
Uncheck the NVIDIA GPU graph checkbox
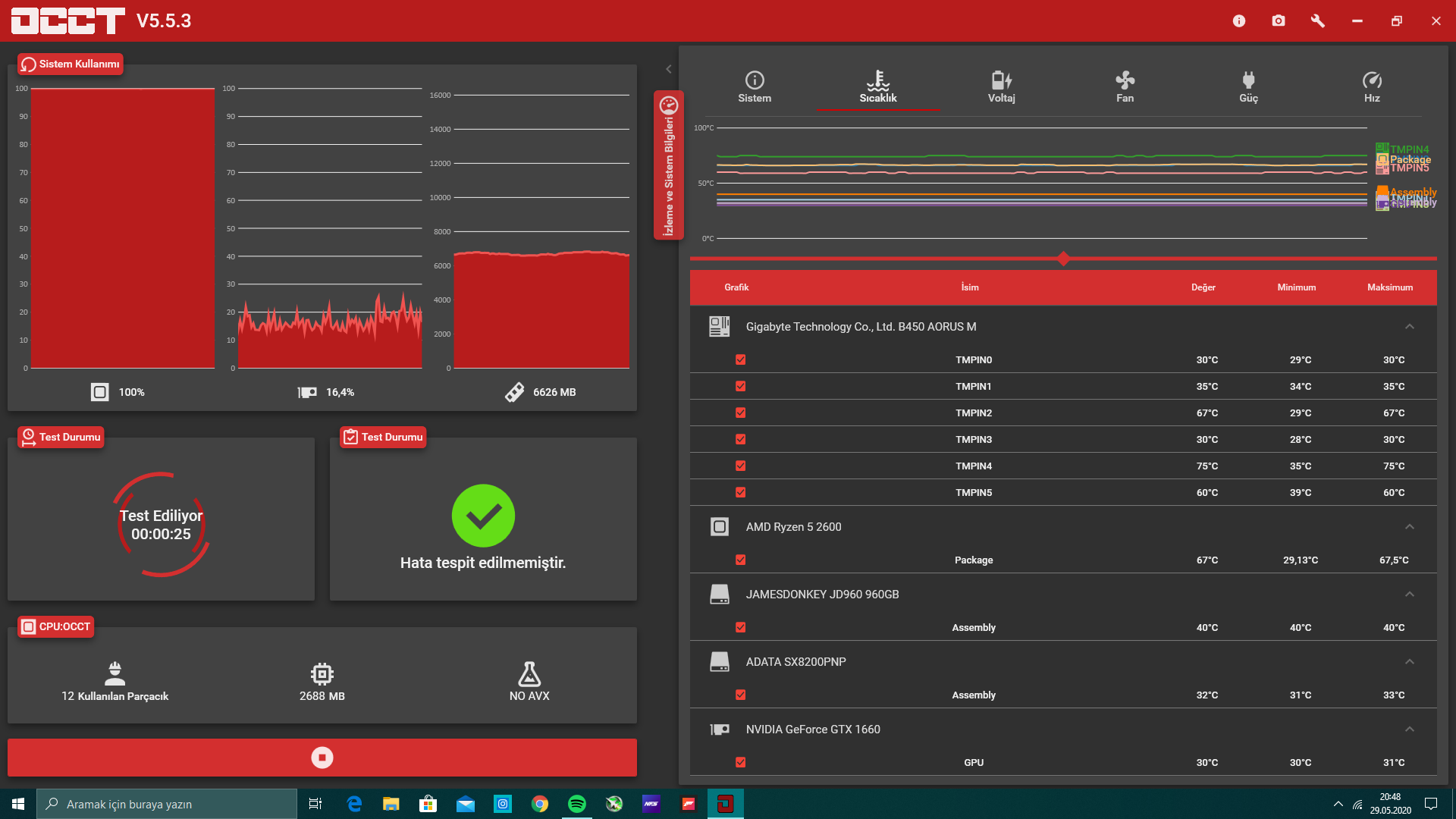[x=741, y=763]
